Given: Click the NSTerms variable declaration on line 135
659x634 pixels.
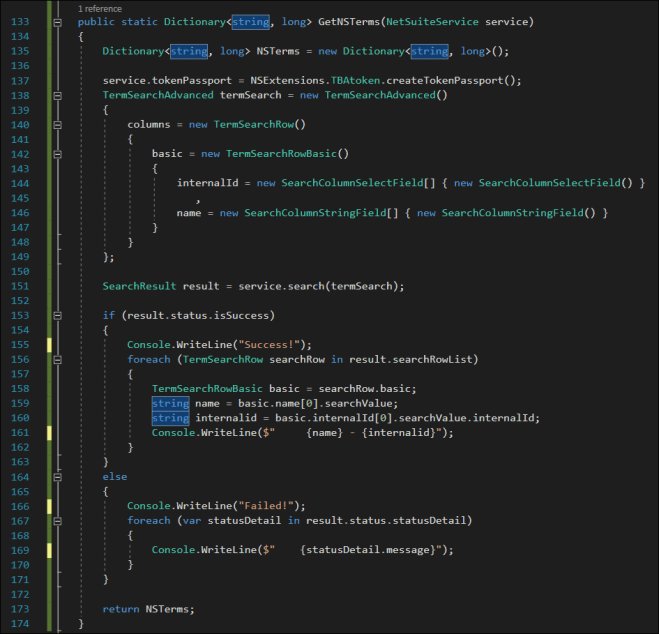Looking at the screenshot, I should (x=278, y=51).
